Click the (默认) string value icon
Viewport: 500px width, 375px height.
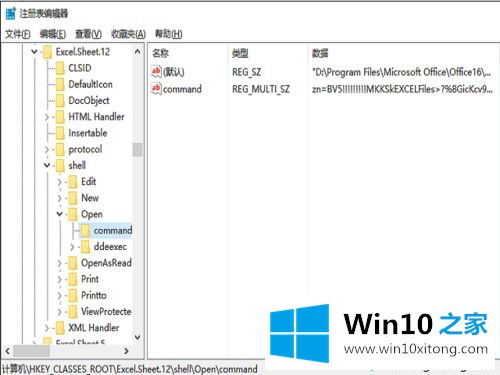coord(156,71)
